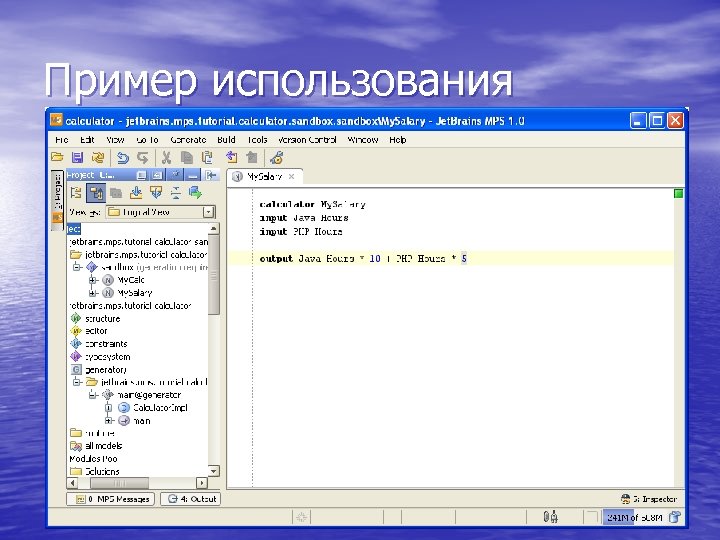Click the Cut scissors toolbar icon
The image size is (720, 540).
[x=166, y=158]
